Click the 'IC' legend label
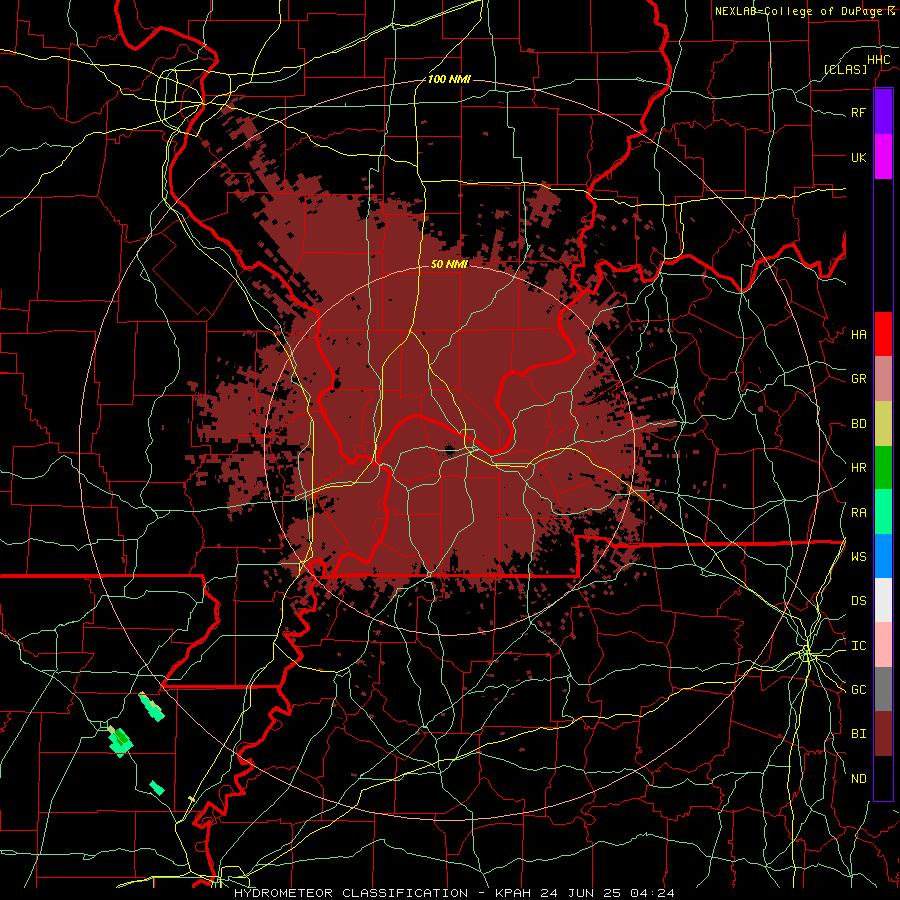The width and height of the screenshot is (900, 900). (859, 646)
